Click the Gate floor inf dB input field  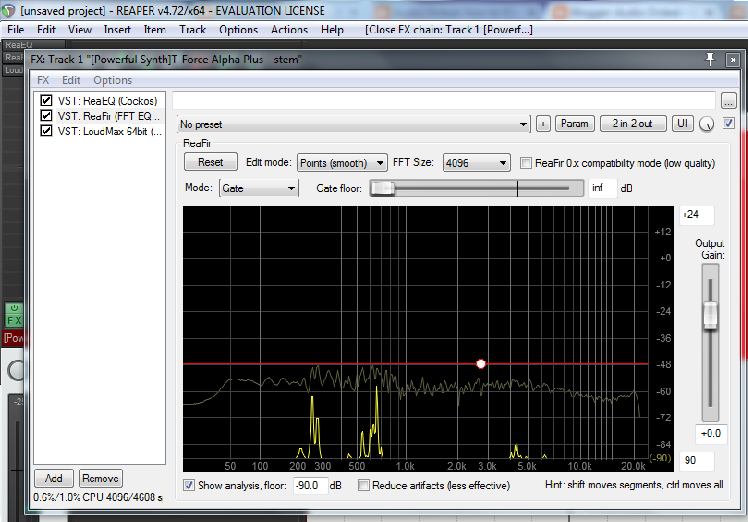[603, 188]
